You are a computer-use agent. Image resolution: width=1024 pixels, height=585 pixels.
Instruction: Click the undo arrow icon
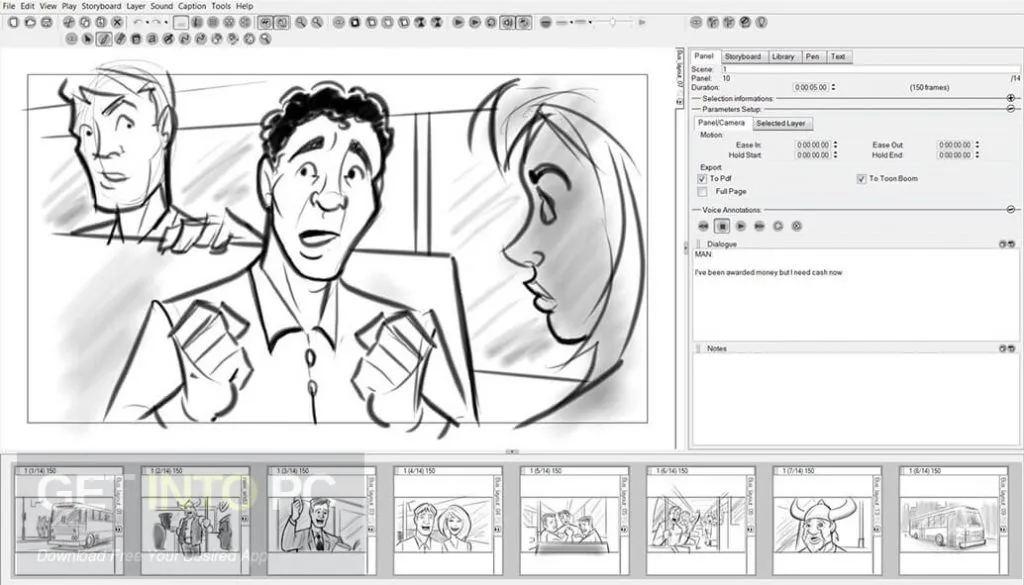coord(138,21)
